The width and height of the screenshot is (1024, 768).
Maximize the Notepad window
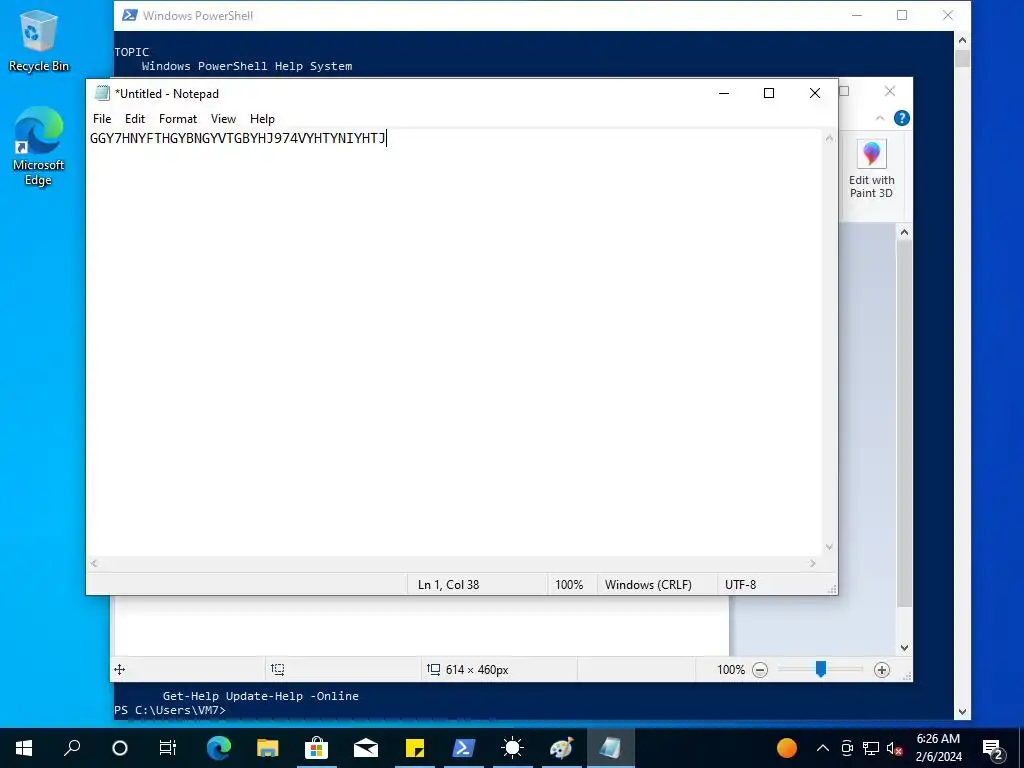pyautogui.click(x=769, y=93)
